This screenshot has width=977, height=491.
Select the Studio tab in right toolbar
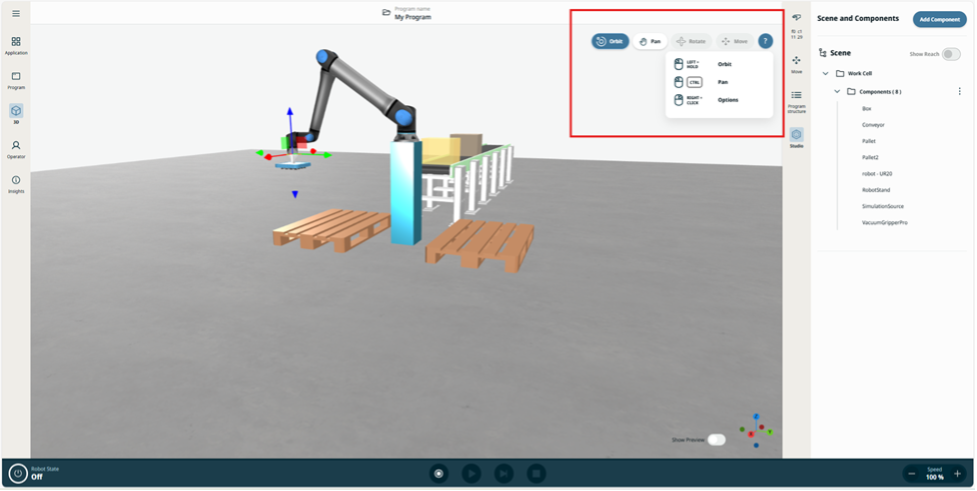tap(796, 137)
